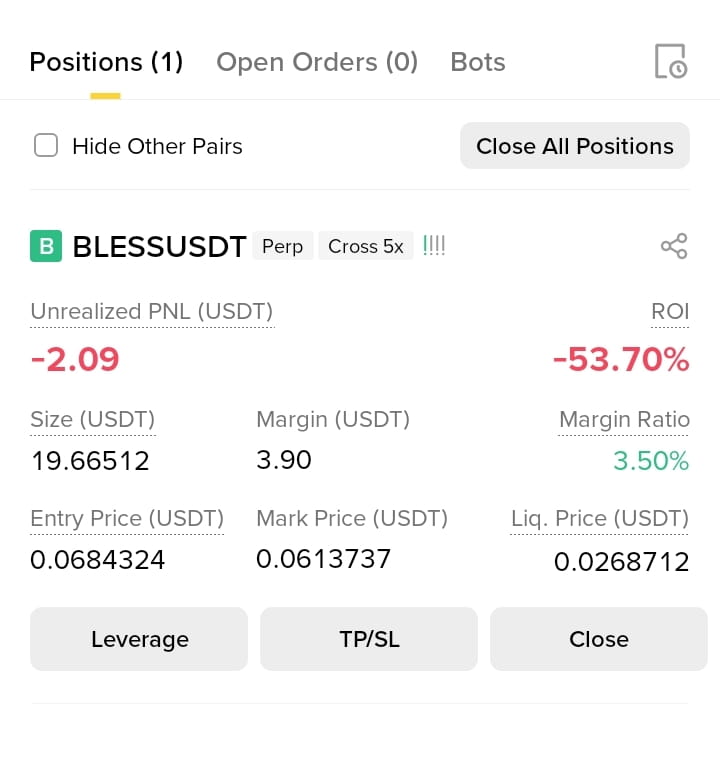
Task: Open the Leverage adjustment button
Action: click(139, 639)
